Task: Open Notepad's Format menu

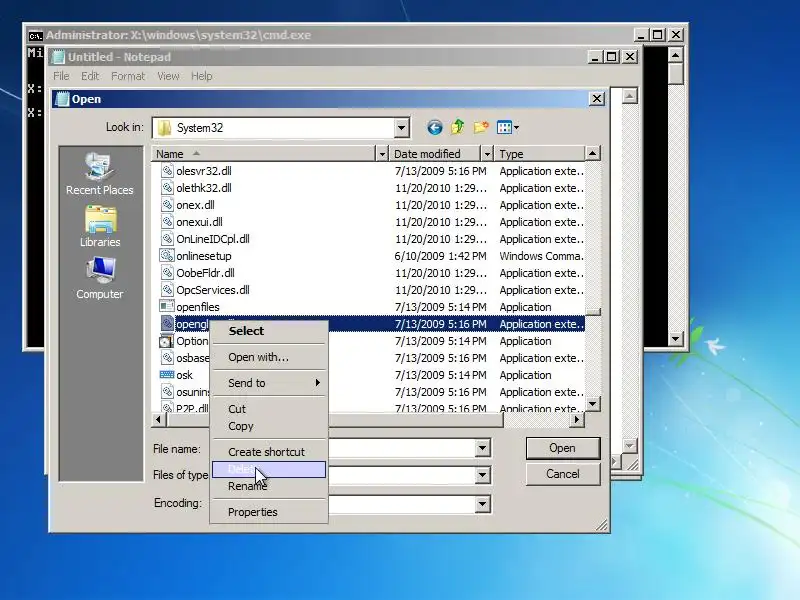Action: (x=128, y=76)
